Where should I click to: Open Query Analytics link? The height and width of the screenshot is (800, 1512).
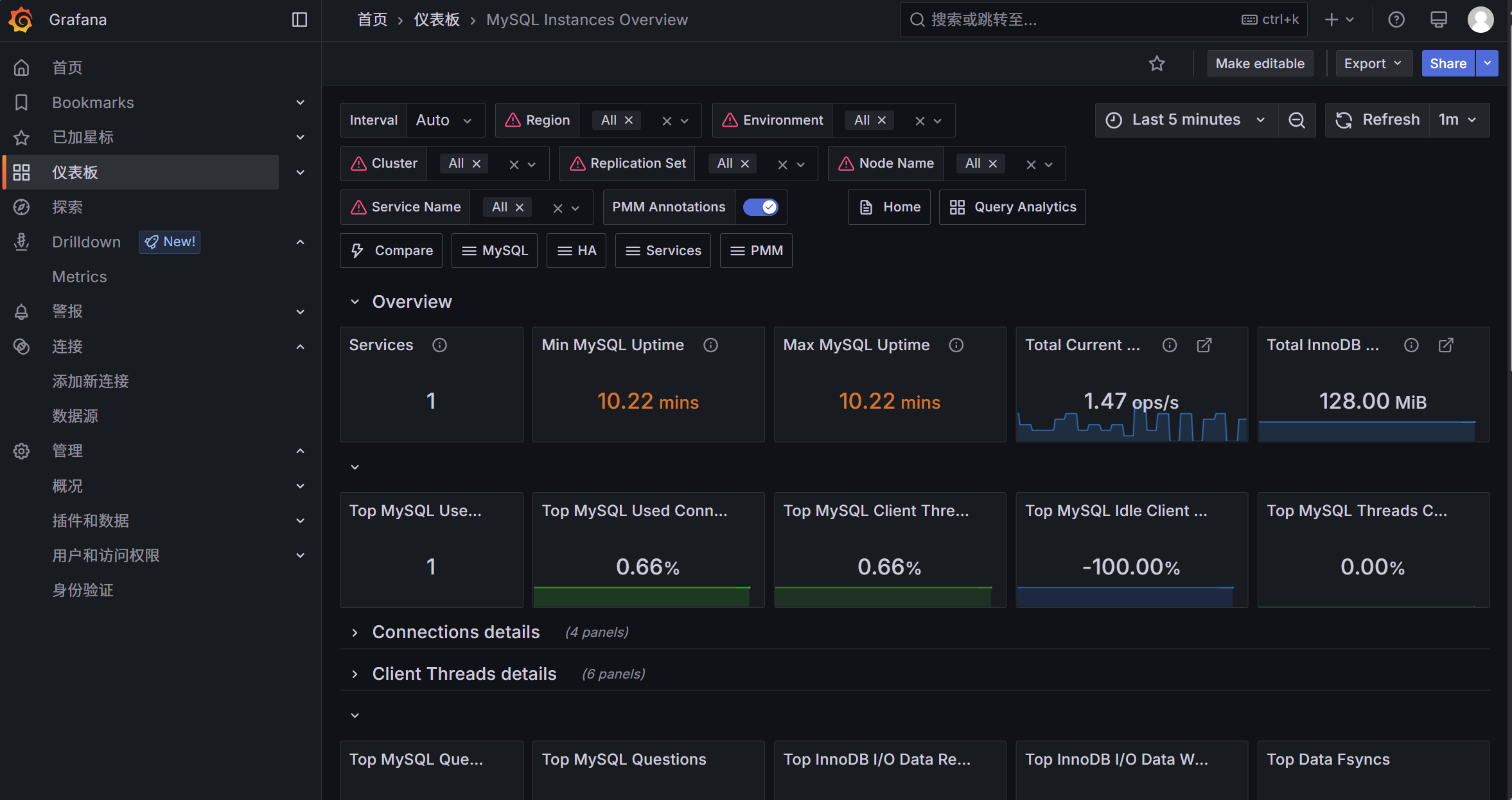pos(1012,207)
